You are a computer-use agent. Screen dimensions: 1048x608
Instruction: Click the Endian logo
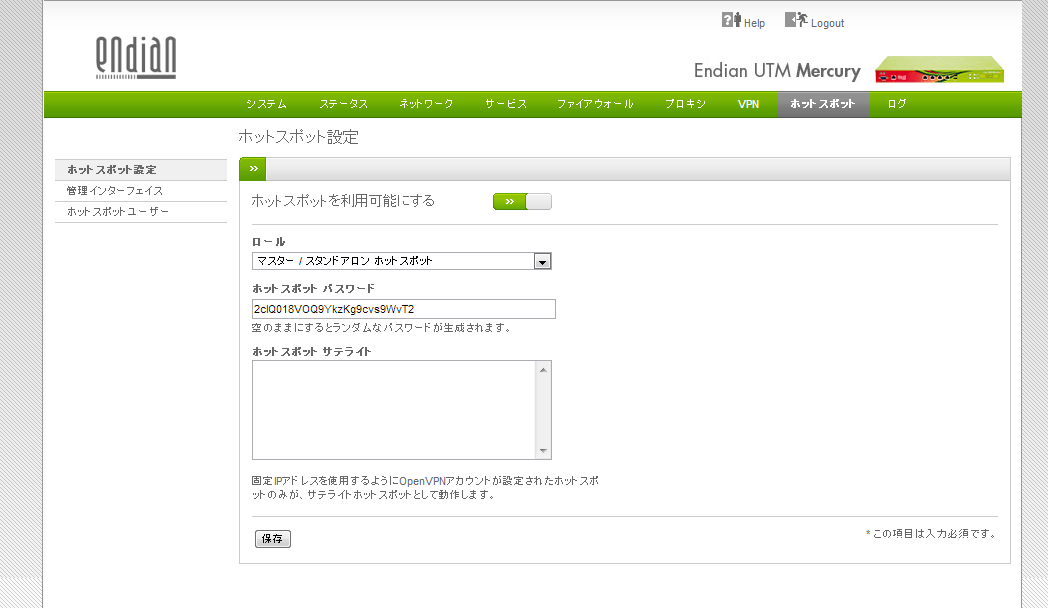pyautogui.click(x=136, y=57)
